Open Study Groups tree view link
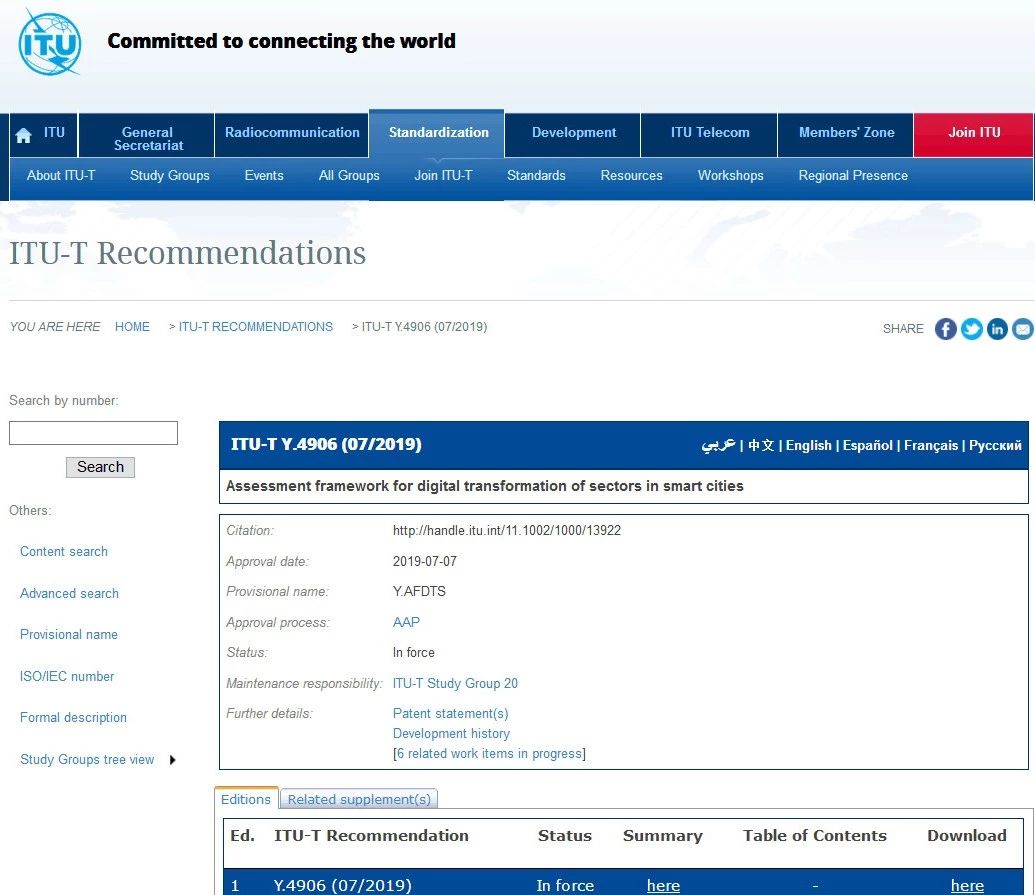1035x895 pixels. point(87,760)
